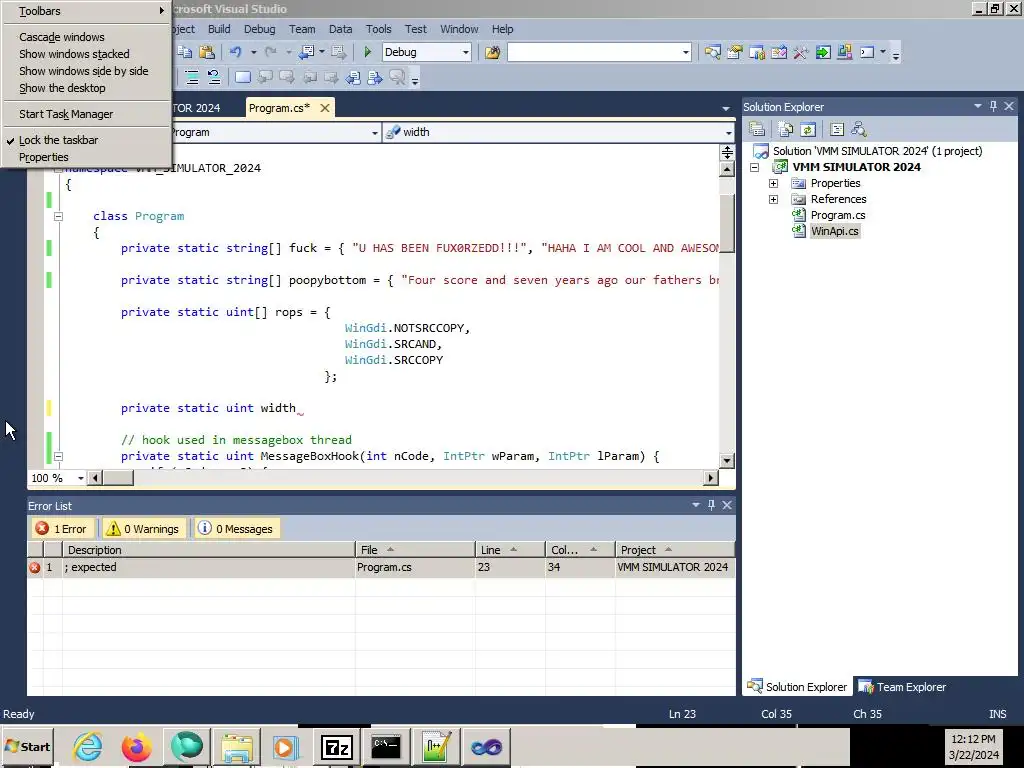
Task: Open the editor zoom 100 % dropdown
Action: (80, 478)
